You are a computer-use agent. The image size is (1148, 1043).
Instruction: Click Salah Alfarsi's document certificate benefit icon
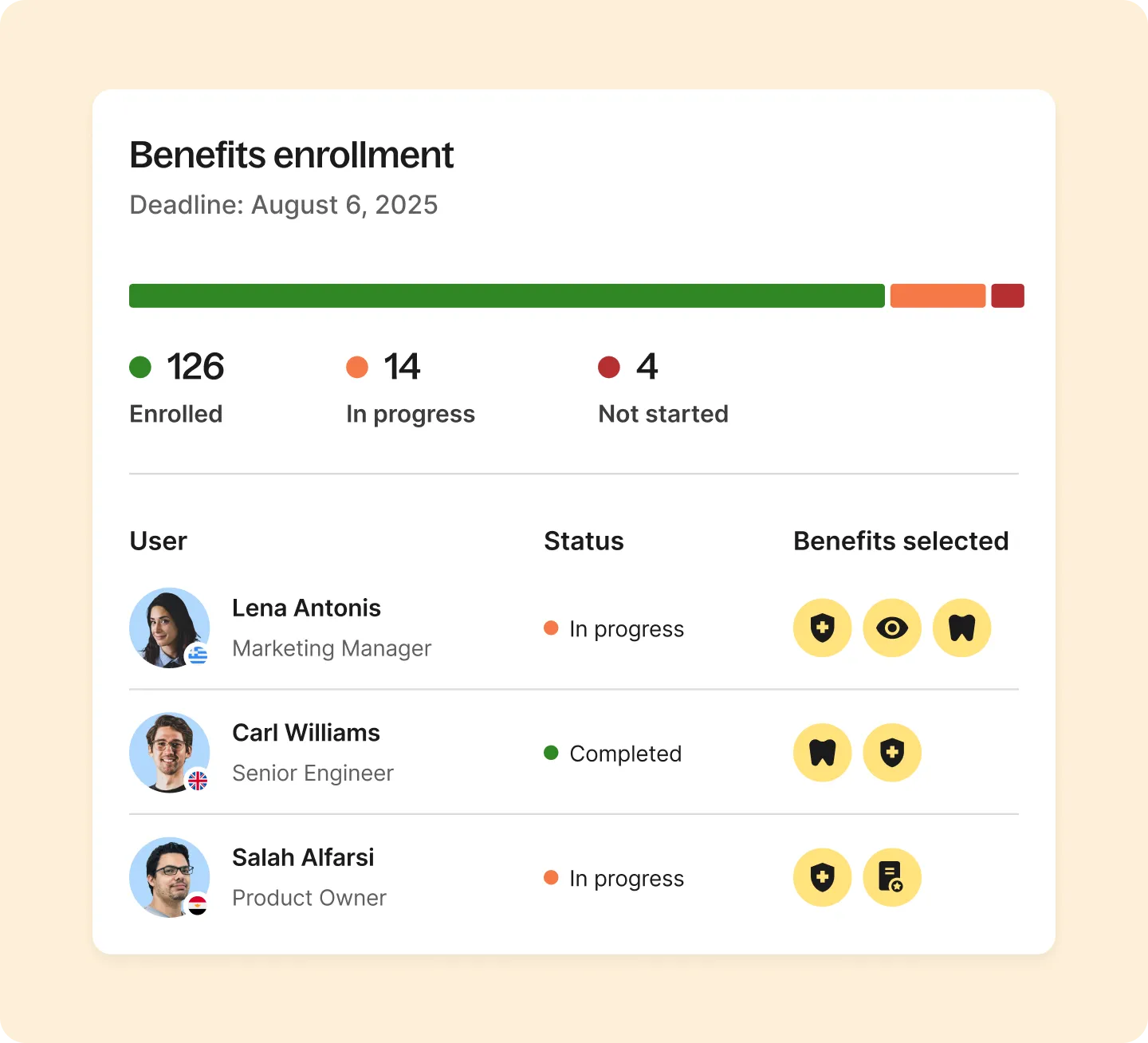coord(892,878)
